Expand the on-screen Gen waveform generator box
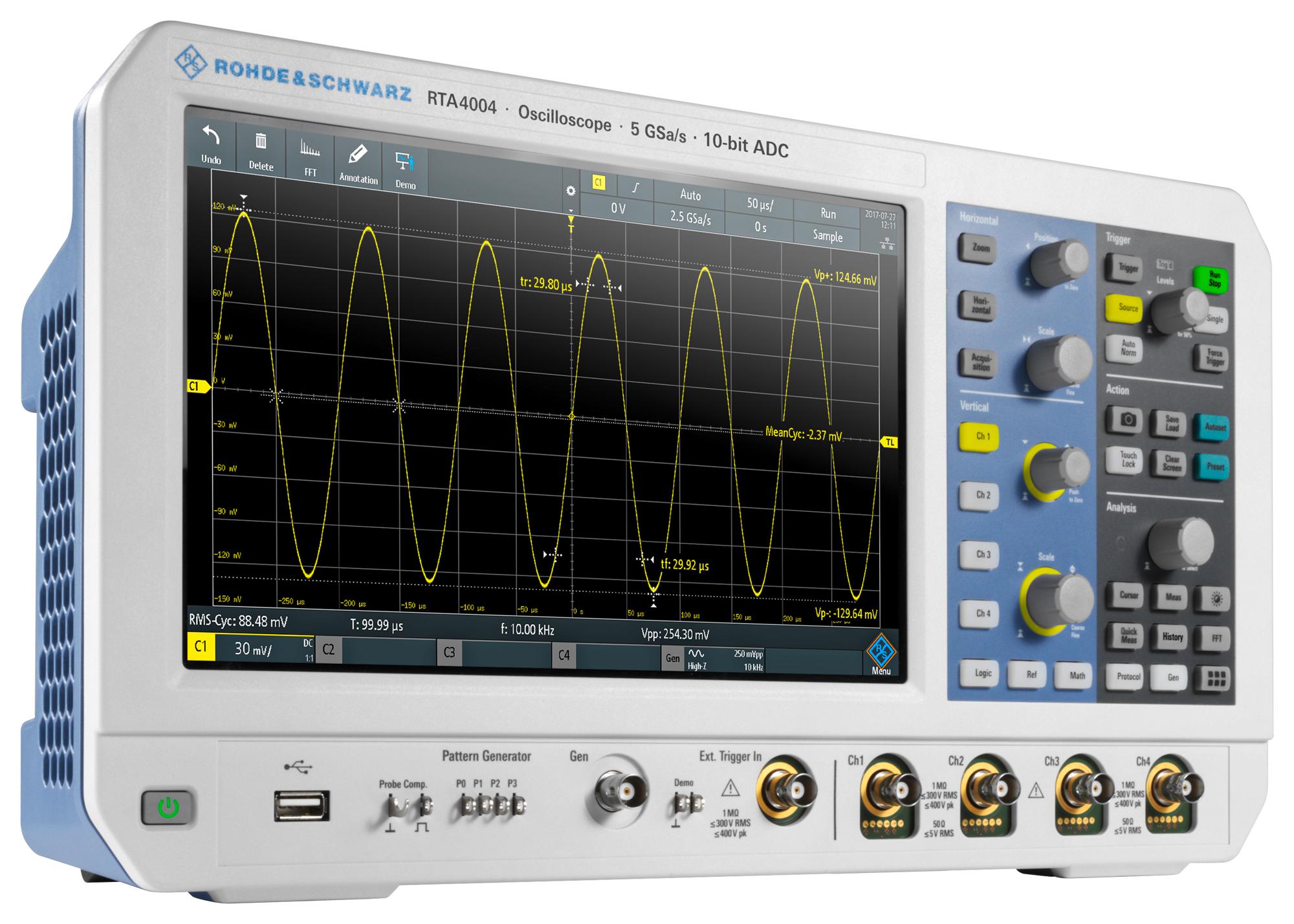Image resolution: width=1294 pixels, height=924 pixels. [714, 659]
